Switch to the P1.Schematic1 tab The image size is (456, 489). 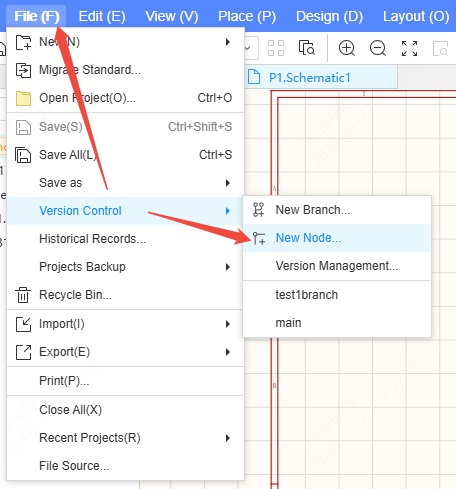click(x=321, y=77)
